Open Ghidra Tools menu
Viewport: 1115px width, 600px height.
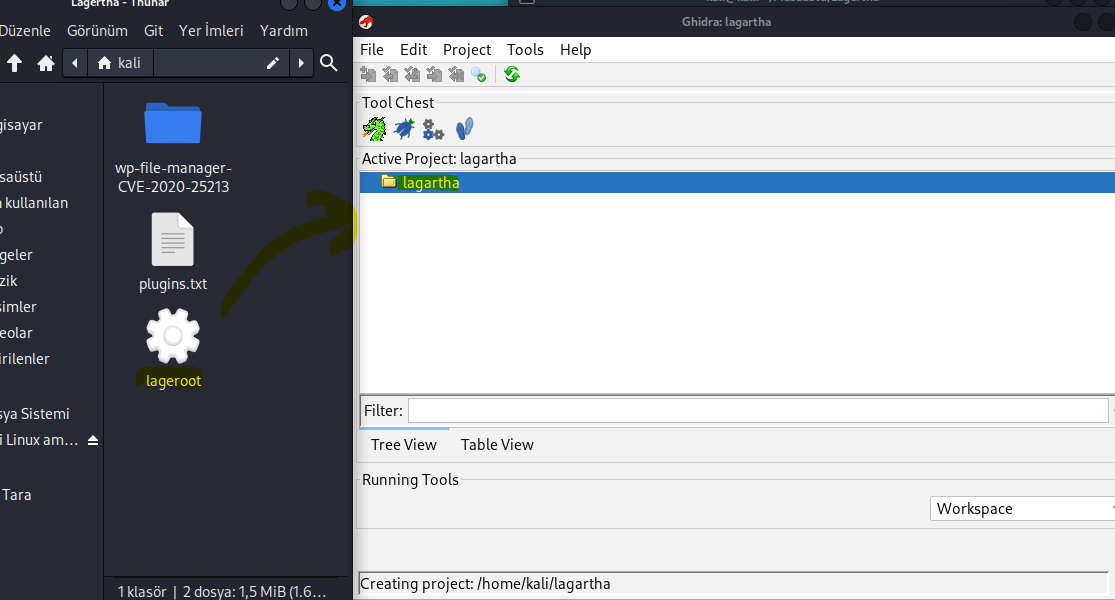coord(525,50)
